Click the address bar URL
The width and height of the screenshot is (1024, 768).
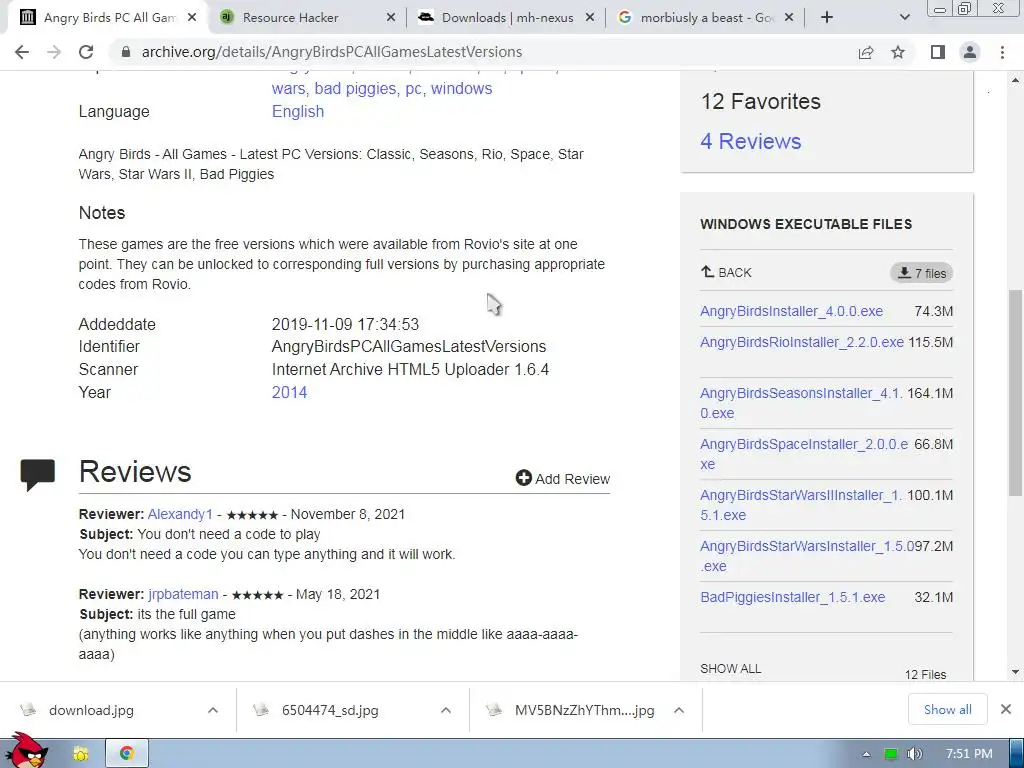coord(332,52)
